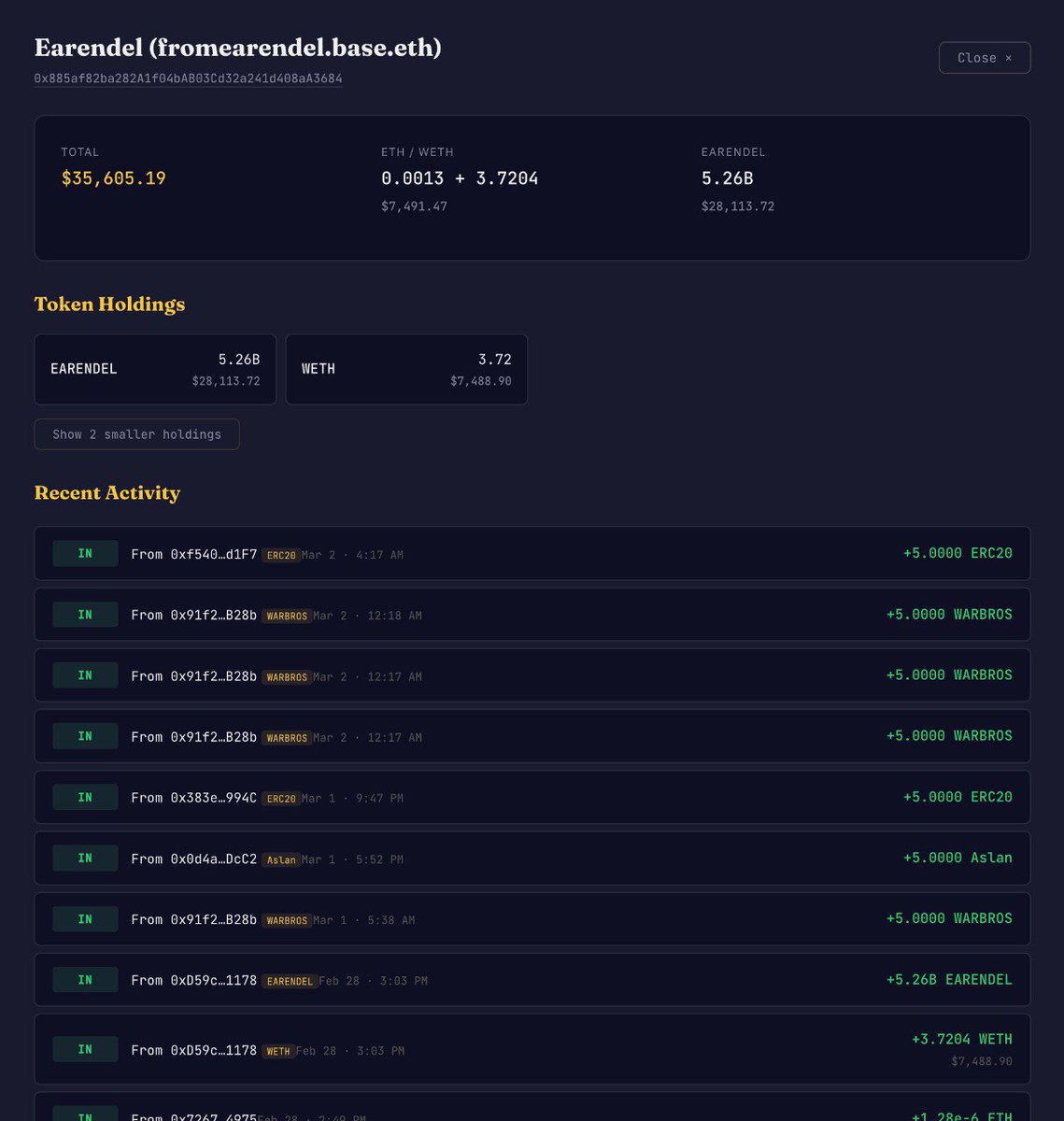
Task: Click timestamp Feb 28 · 3:03 PM in EARENDEL row
Action: pyautogui.click(x=373, y=981)
